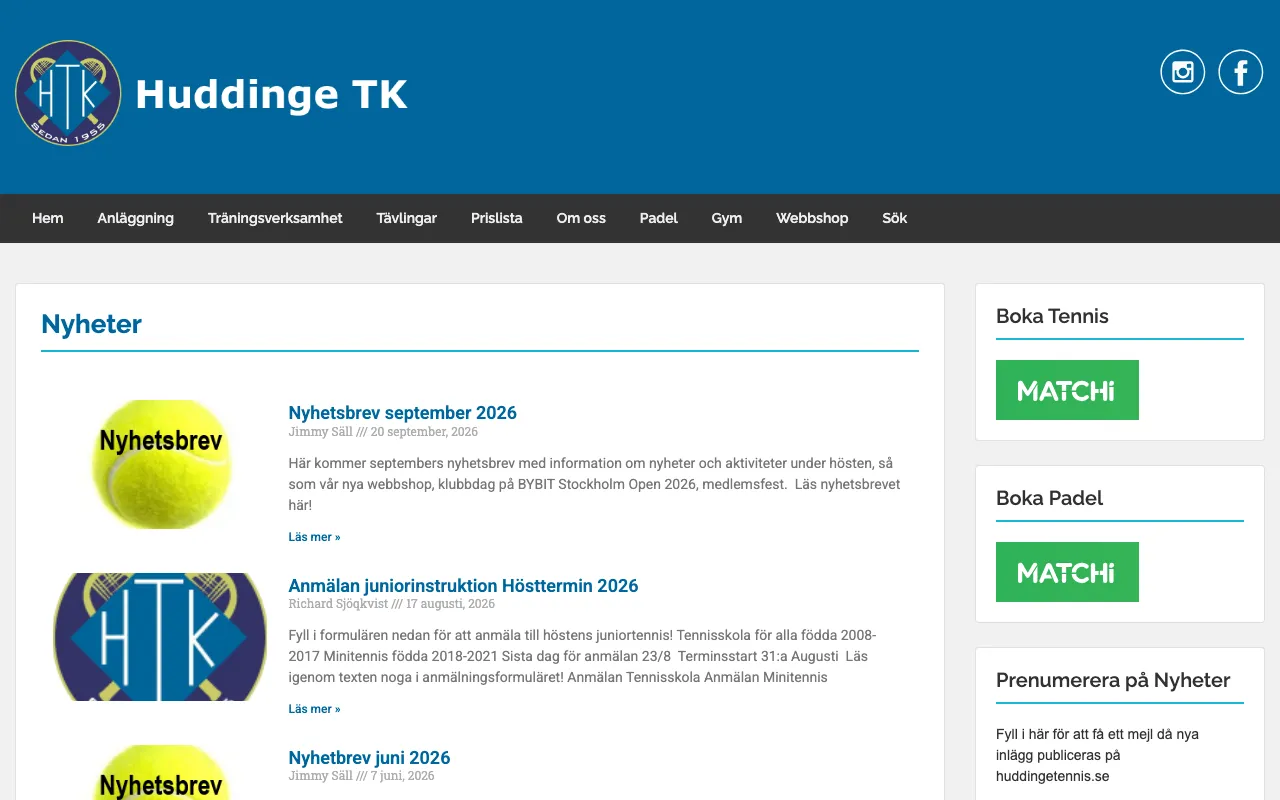Open the Facebook page icon
This screenshot has width=1280, height=800.
point(1241,72)
